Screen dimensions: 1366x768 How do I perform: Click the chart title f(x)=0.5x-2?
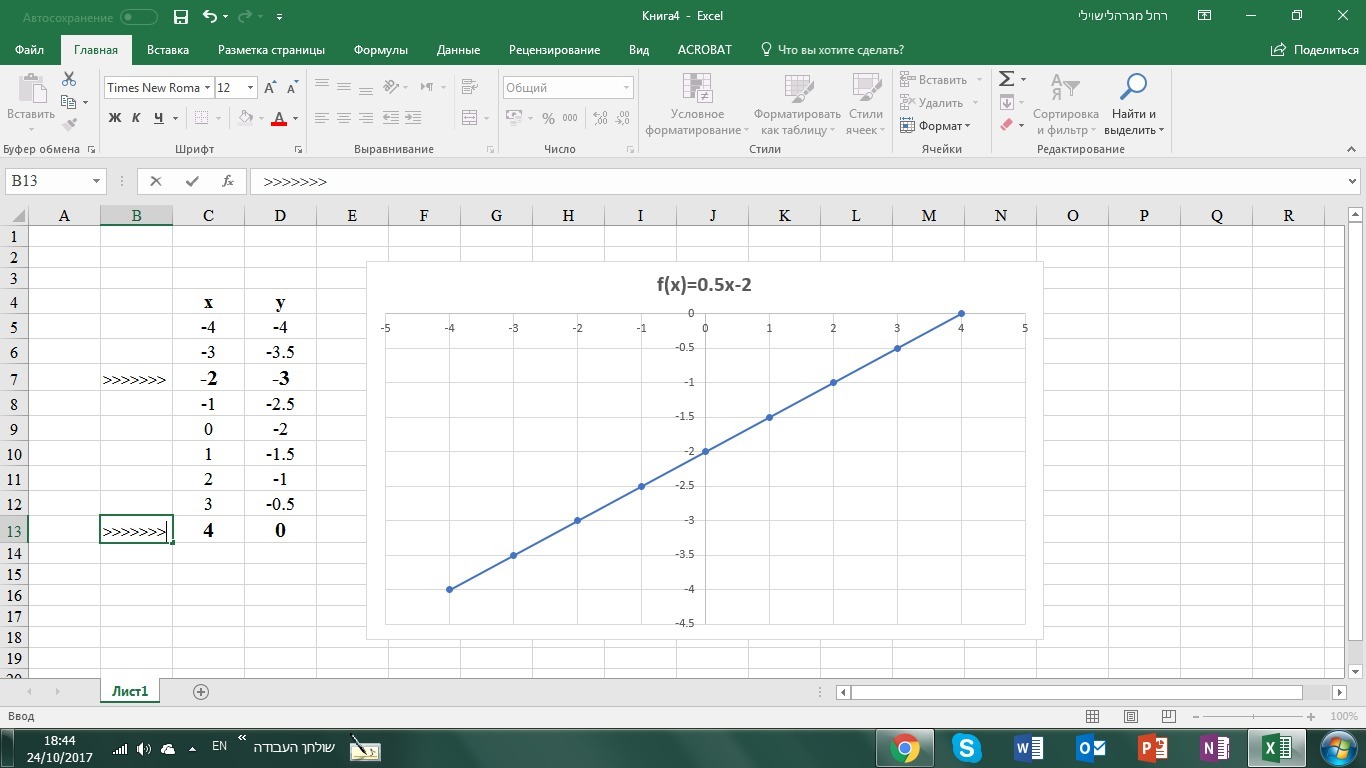(704, 284)
